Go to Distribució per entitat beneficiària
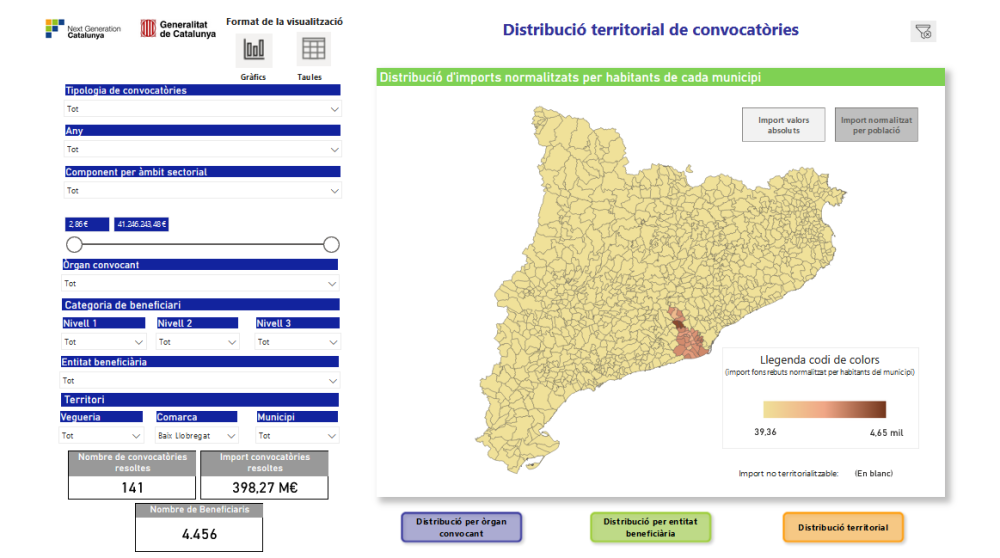This screenshot has height=558, width=1000. [x=650, y=527]
